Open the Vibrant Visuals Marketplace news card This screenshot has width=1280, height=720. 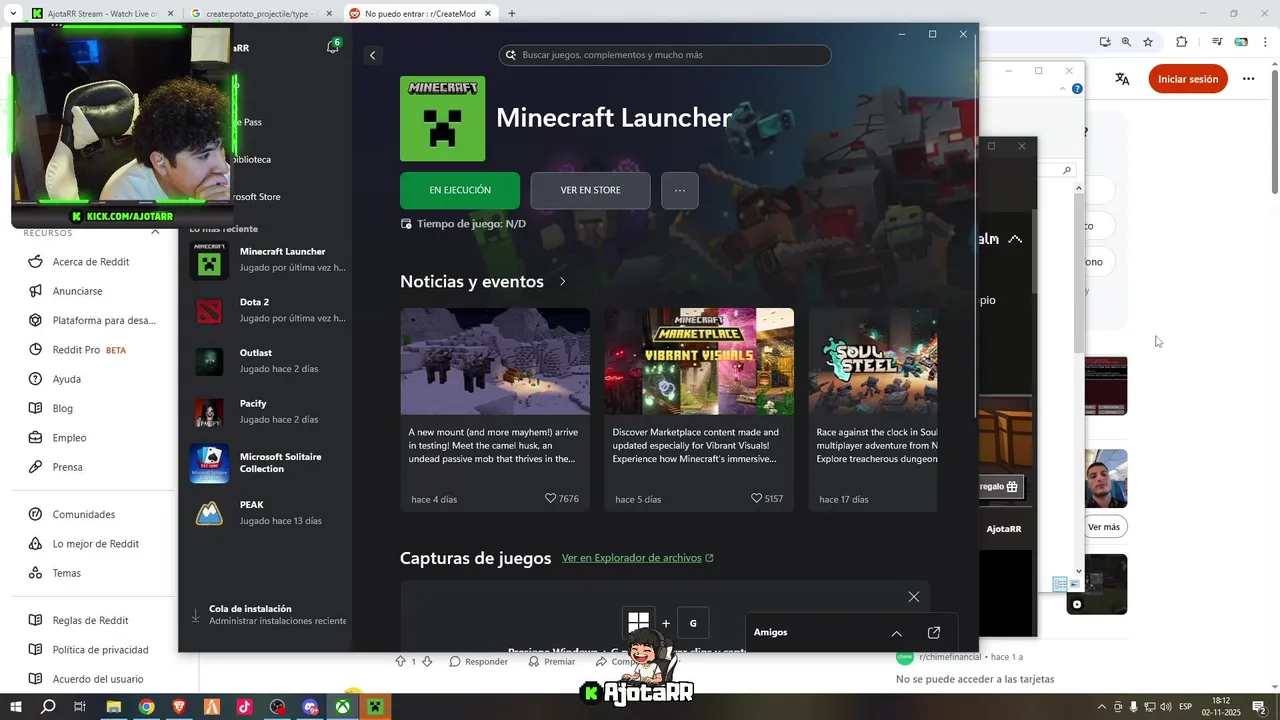[x=699, y=410]
